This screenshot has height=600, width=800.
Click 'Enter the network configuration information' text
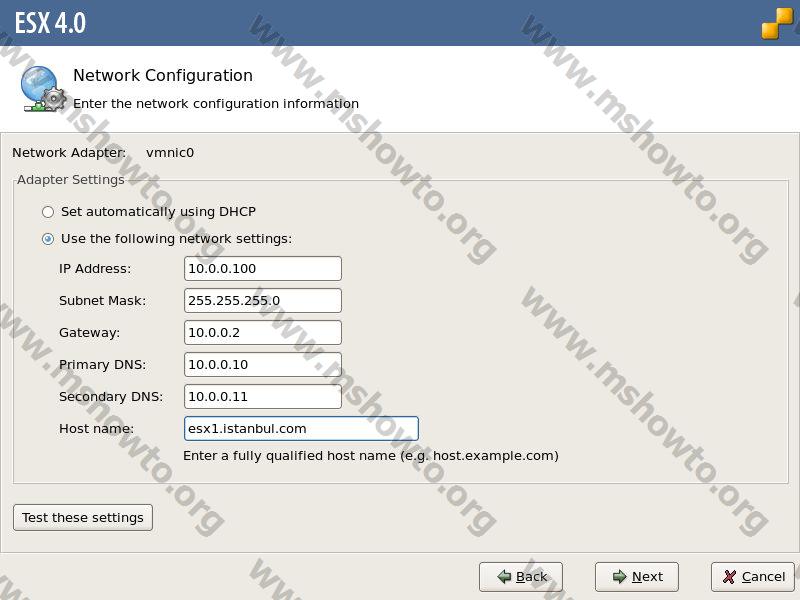(216, 104)
